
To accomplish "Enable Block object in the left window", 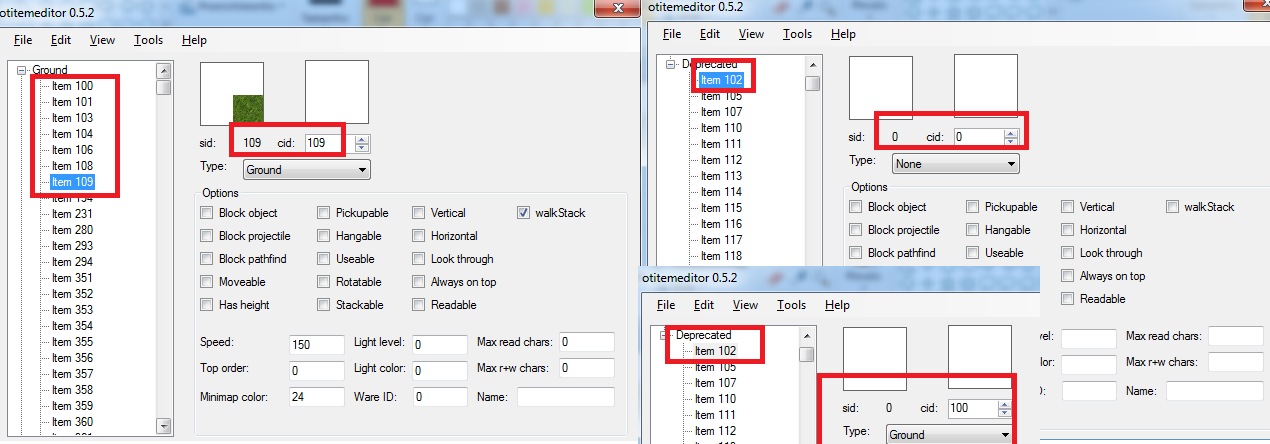I will pos(207,213).
